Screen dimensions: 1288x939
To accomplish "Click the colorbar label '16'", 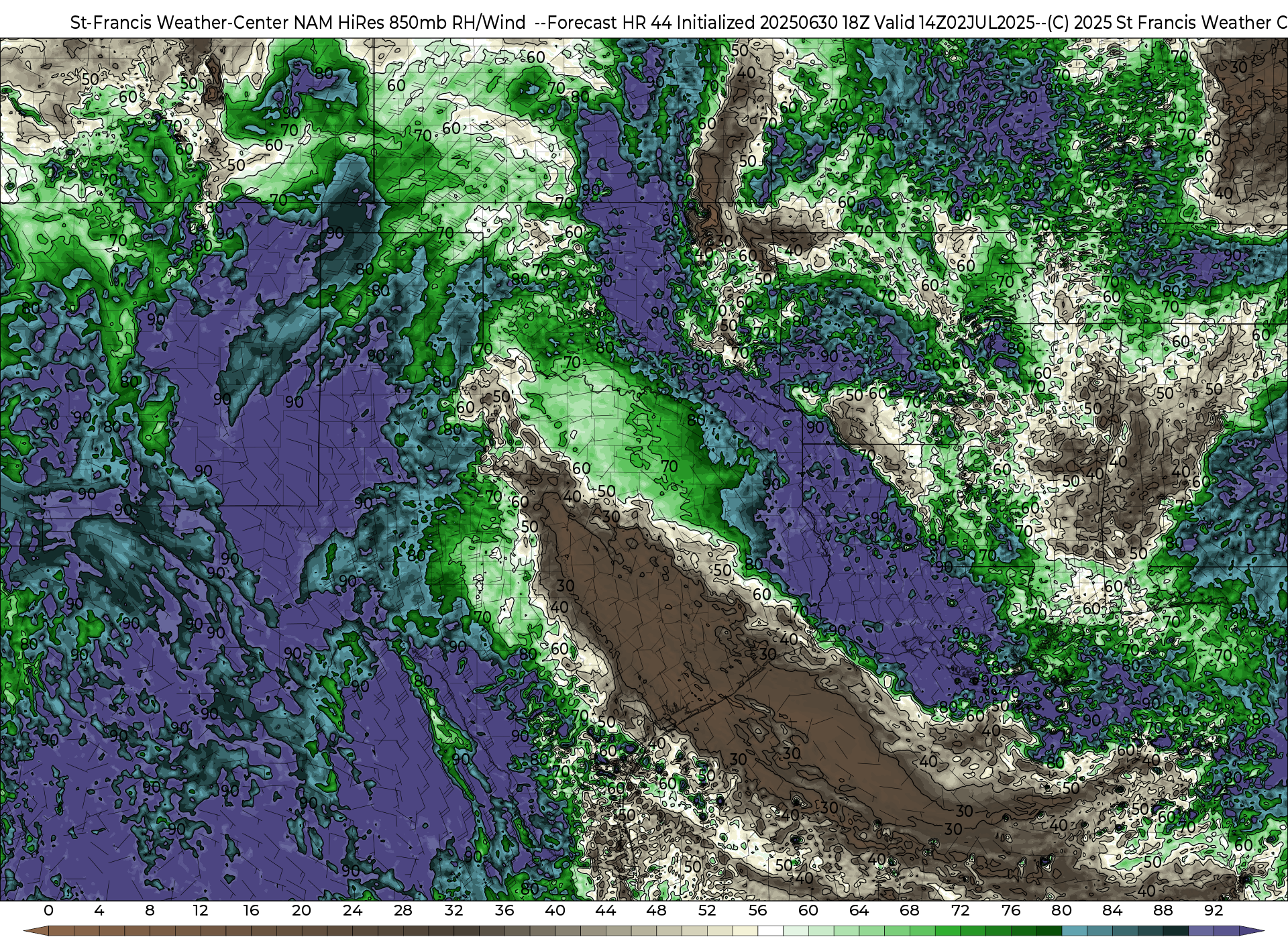I will pos(251,911).
